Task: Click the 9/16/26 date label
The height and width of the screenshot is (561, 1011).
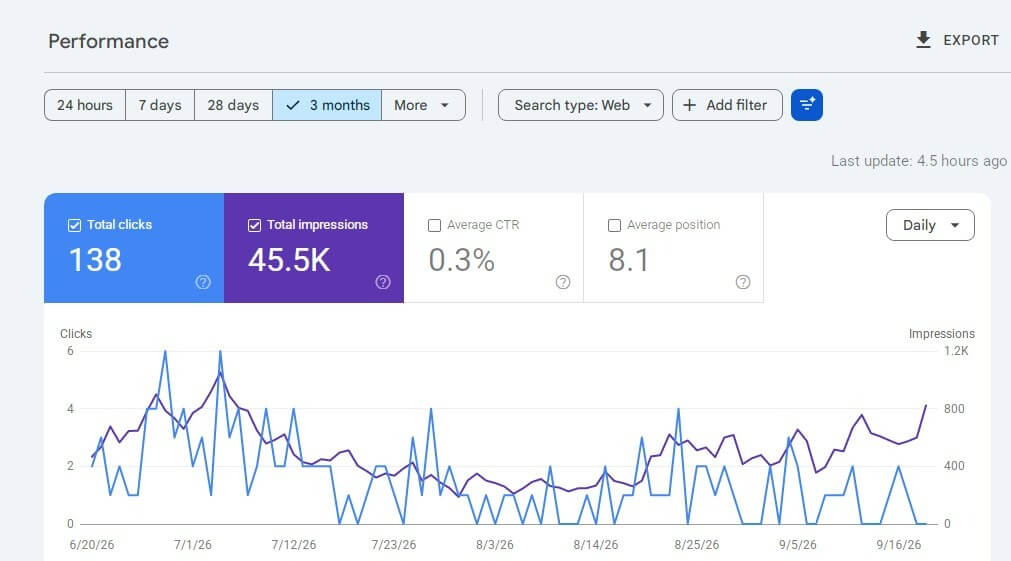Action: [x=898, y=544]
